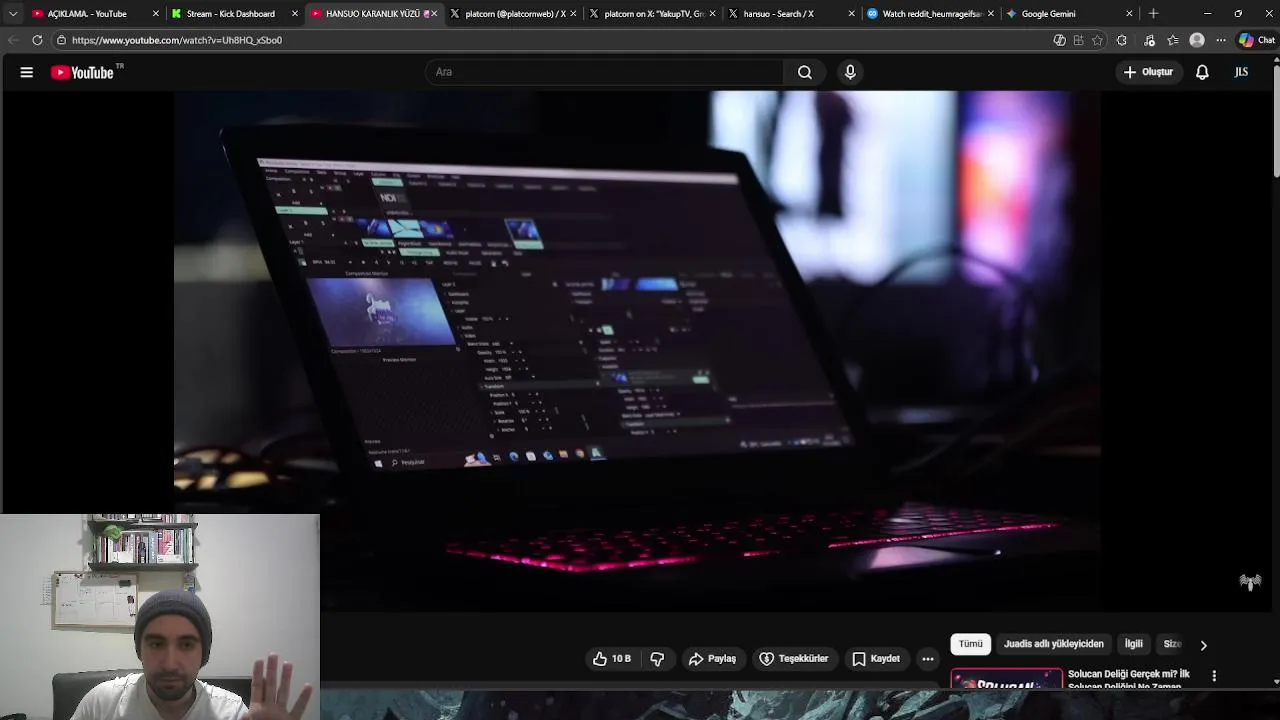Close the Stream - Kick Dashboard tab

(294, 14)
